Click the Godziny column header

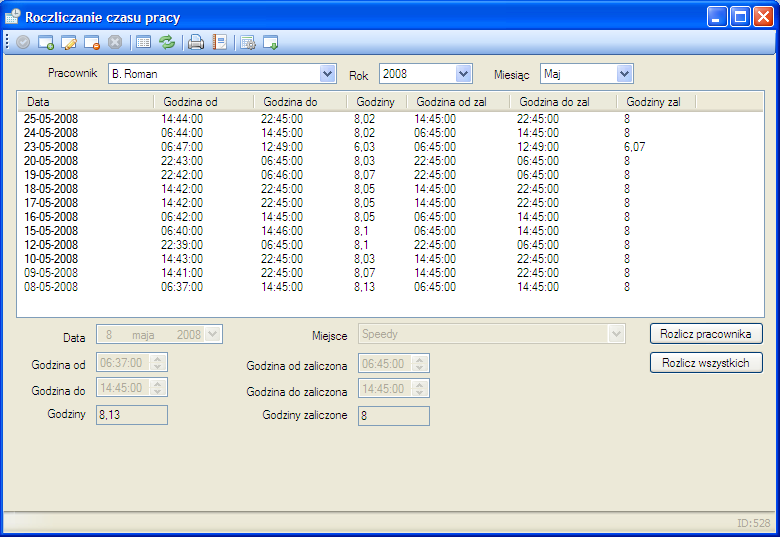point(377,102)
